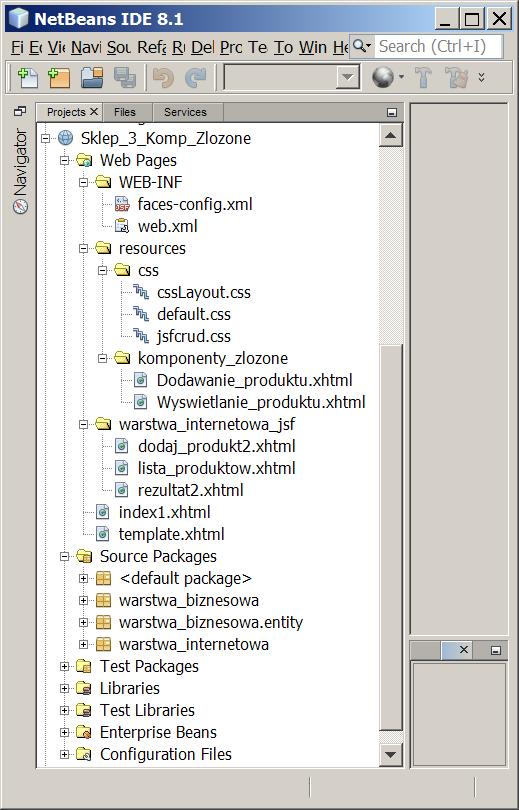Minimize the lower-right panel

[x=496, y=650]
